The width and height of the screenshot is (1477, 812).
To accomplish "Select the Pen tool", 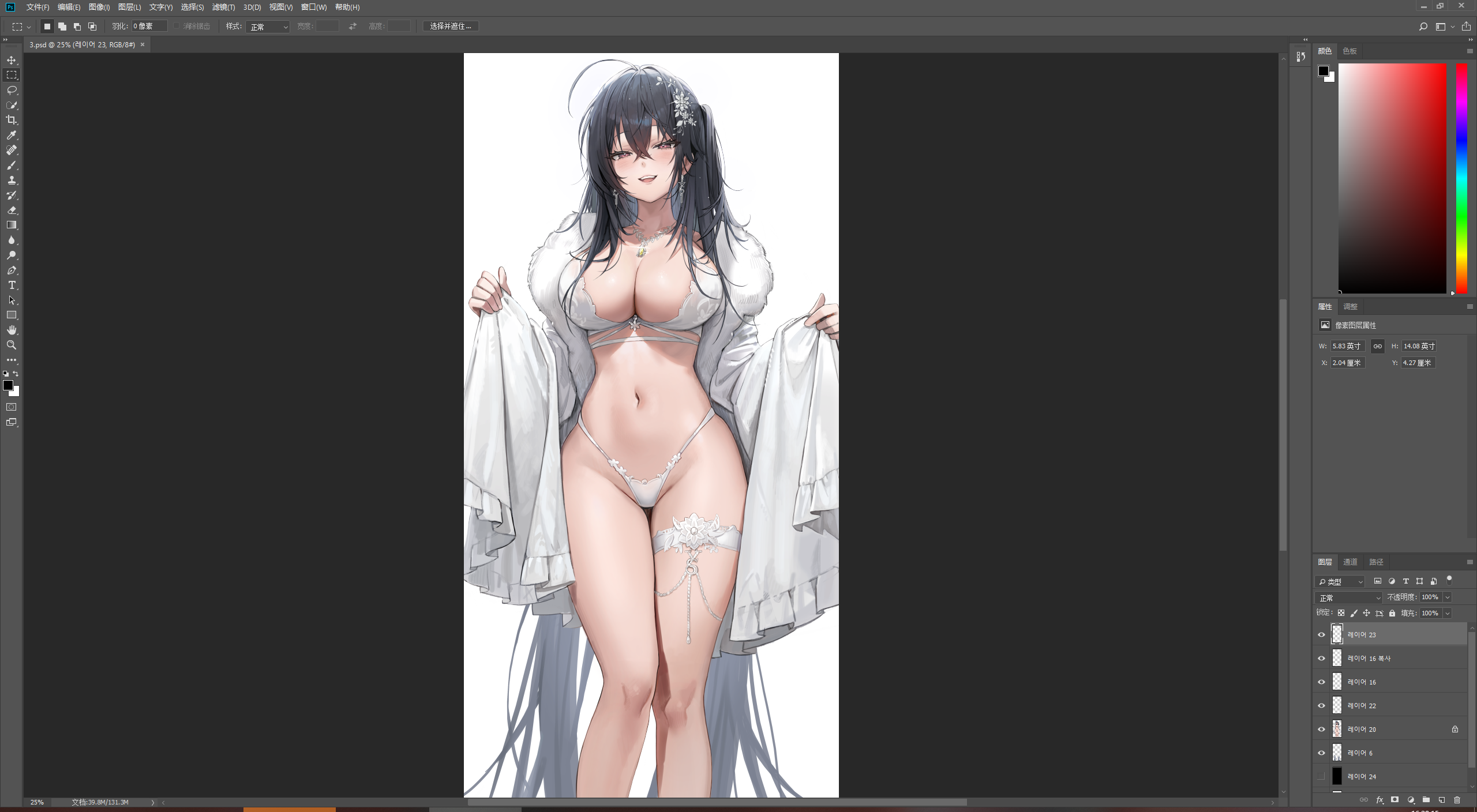I will click(12, 270).
